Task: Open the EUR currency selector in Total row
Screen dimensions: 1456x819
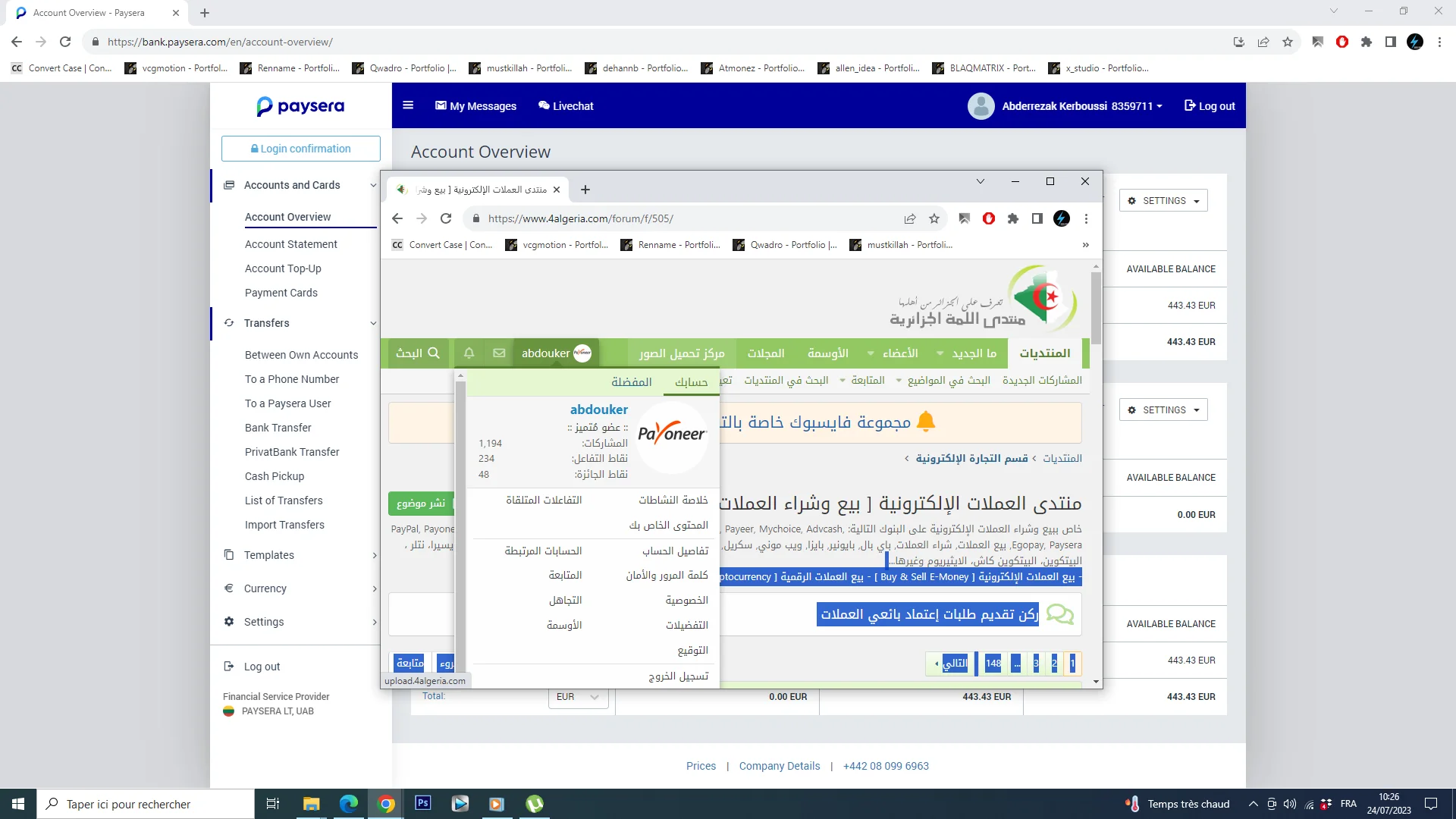Action: pos(578,697)
